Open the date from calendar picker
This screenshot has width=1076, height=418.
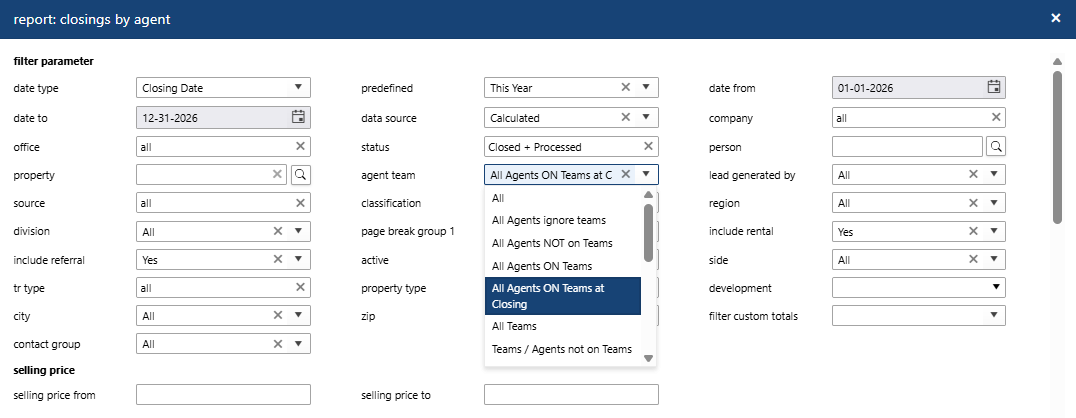pos(994,87)
